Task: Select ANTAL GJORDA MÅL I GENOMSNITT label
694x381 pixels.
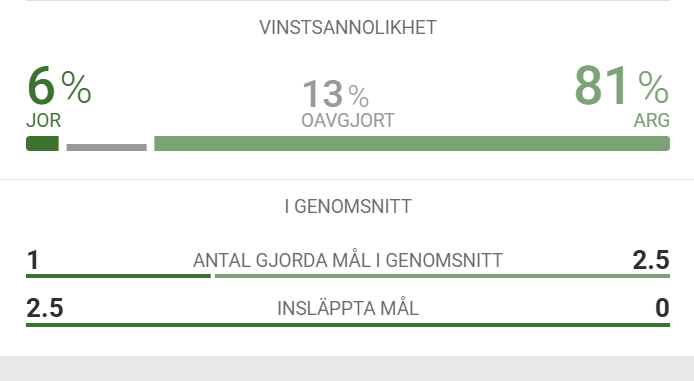Action: tap(348, 260)
